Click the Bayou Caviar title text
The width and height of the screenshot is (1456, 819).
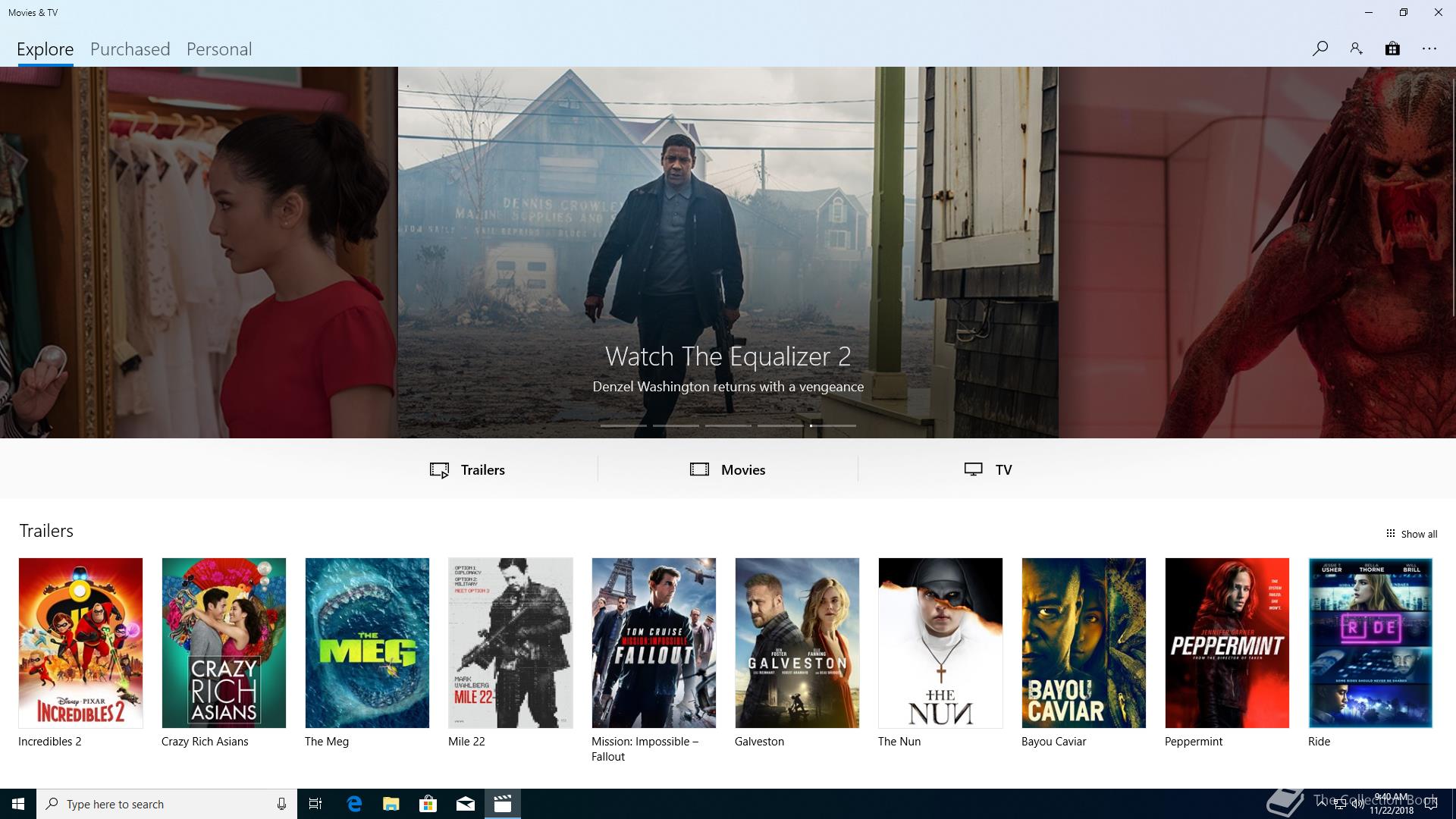point(1053,742)
